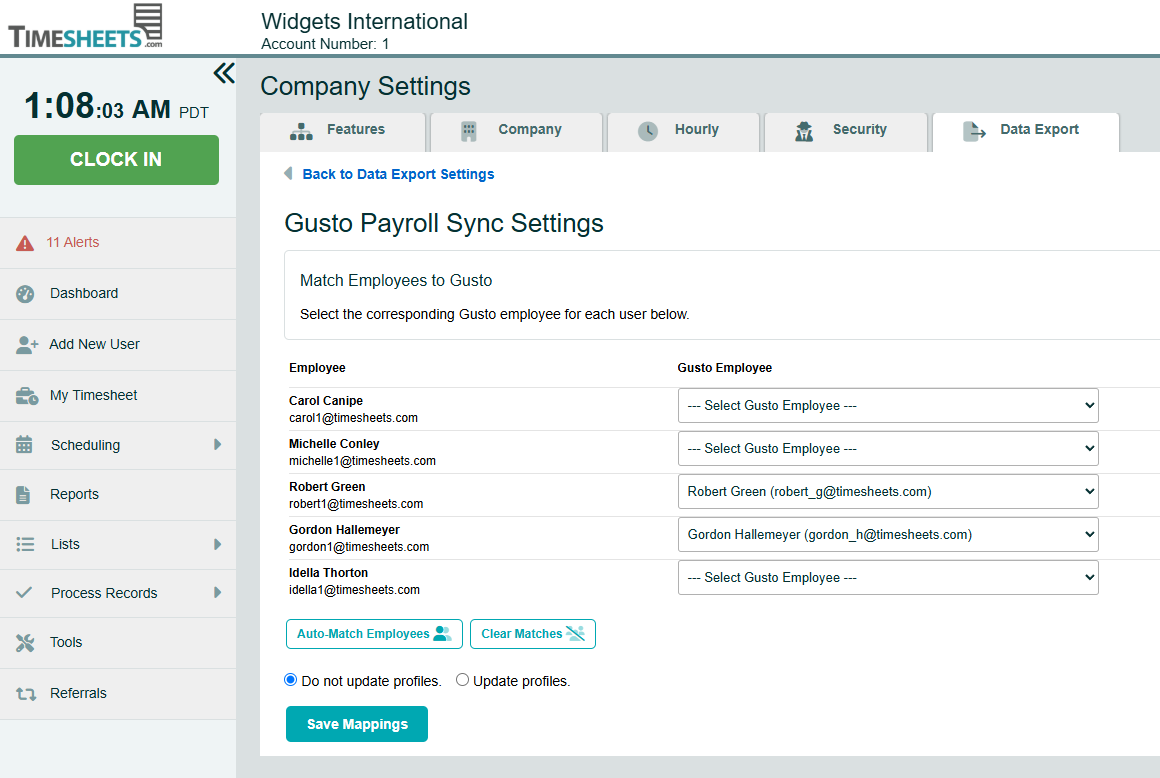Click the Timesheets.com logo

85,27
